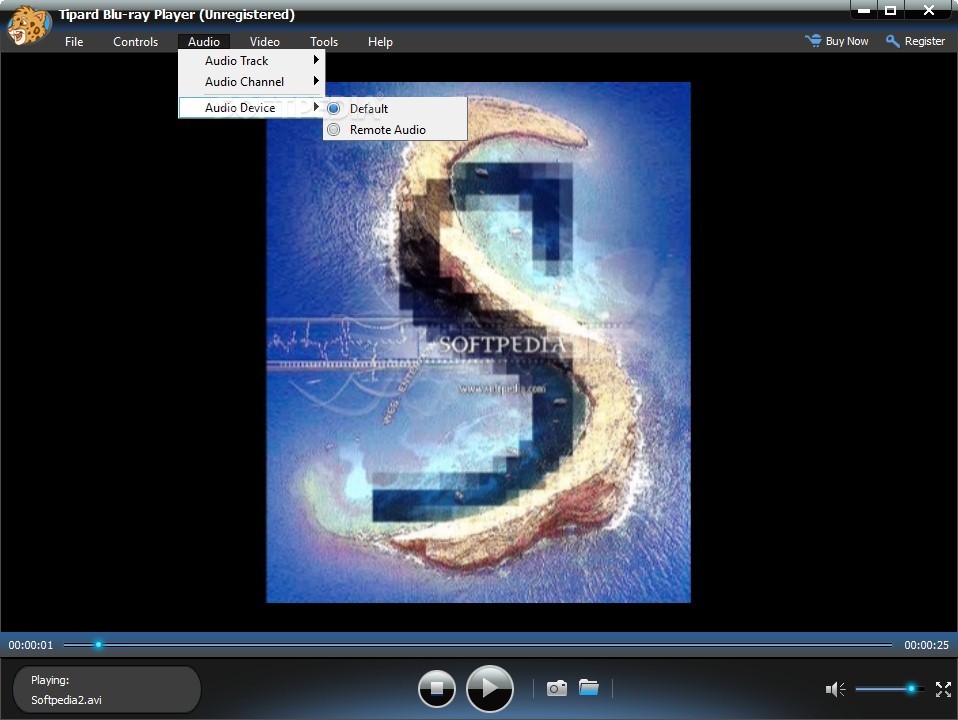Viewport: 958px width, 720px height.
Task: Minimize the player window
Action: (x=864, y=10)
